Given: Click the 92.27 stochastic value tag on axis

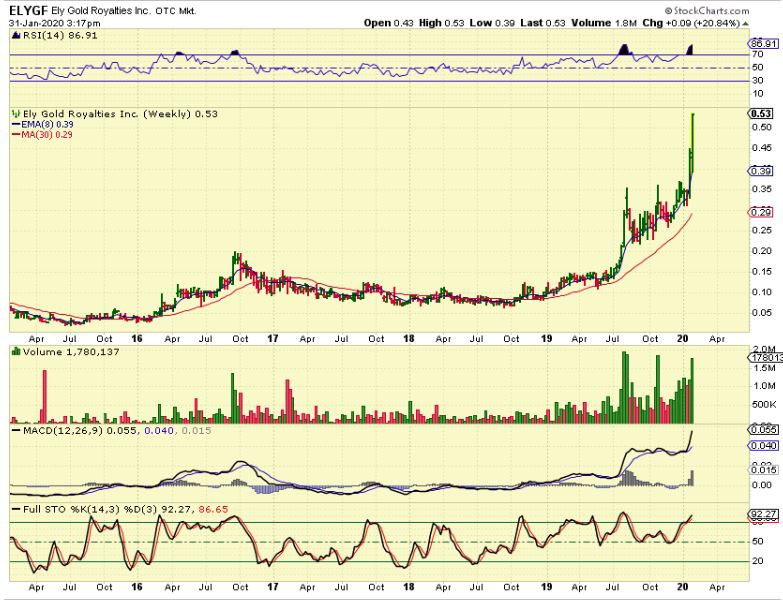Looking at the screenshot, I should [x=764, y=514].
